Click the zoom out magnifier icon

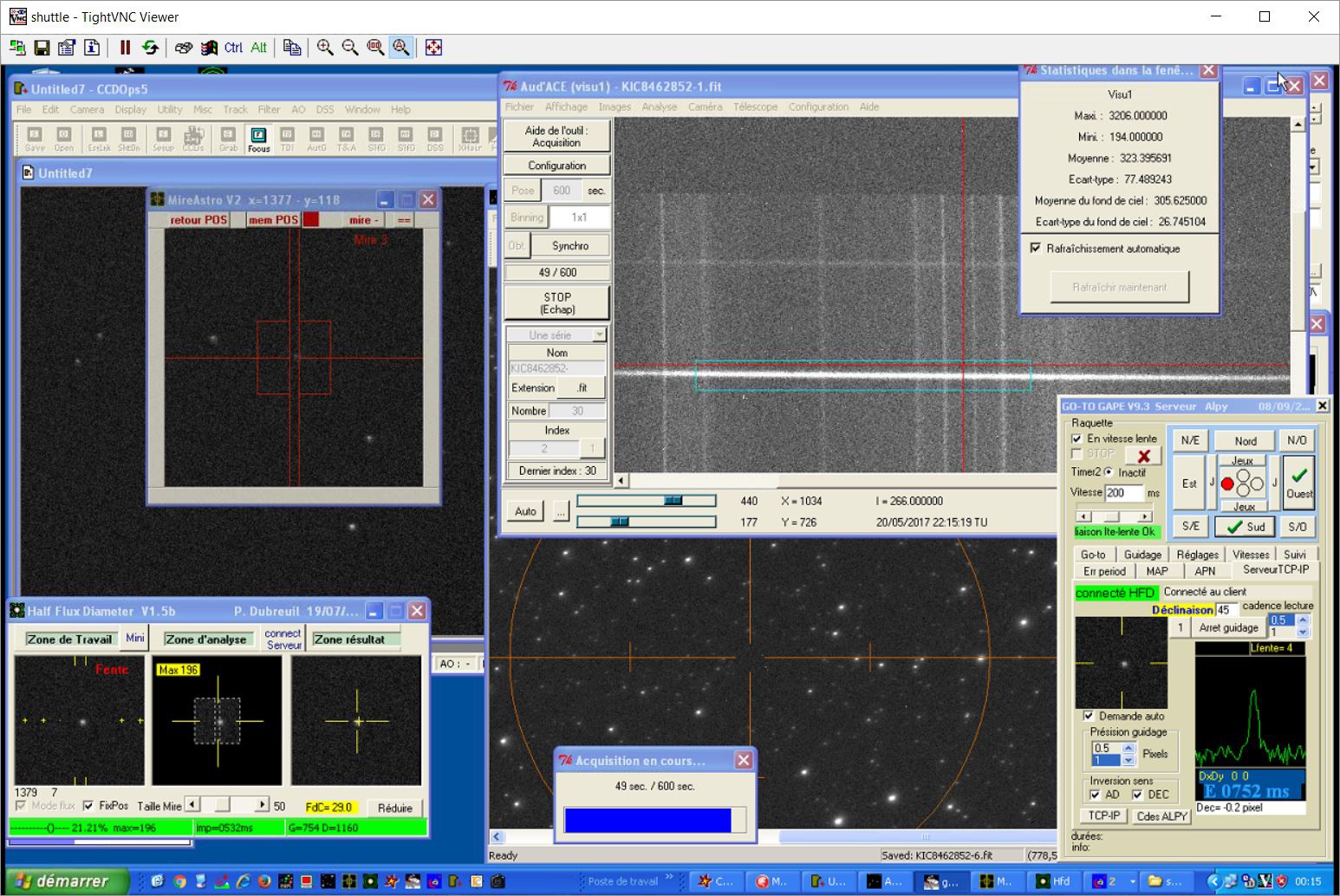point(350,48)
